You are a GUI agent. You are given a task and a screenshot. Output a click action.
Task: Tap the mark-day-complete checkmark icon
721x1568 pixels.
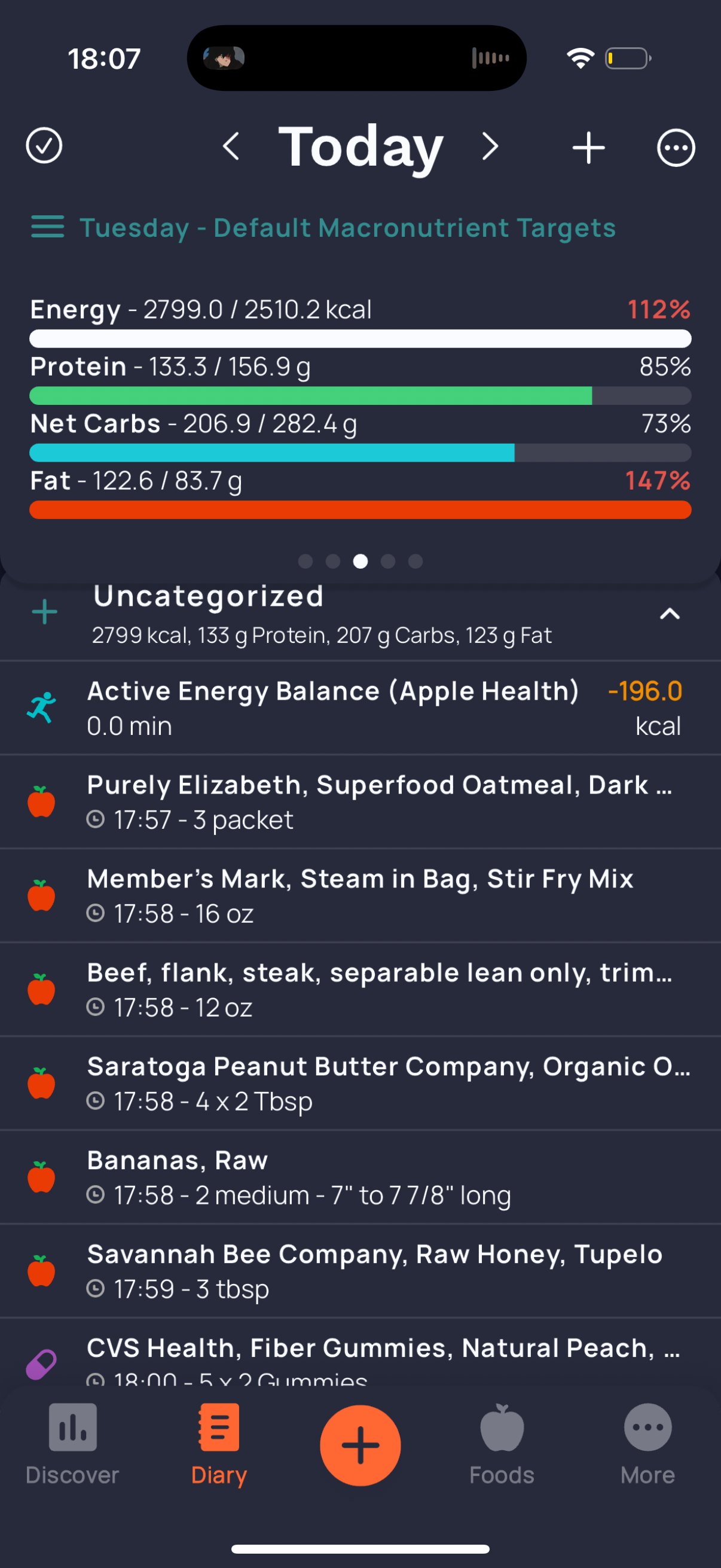pos(44,146)
